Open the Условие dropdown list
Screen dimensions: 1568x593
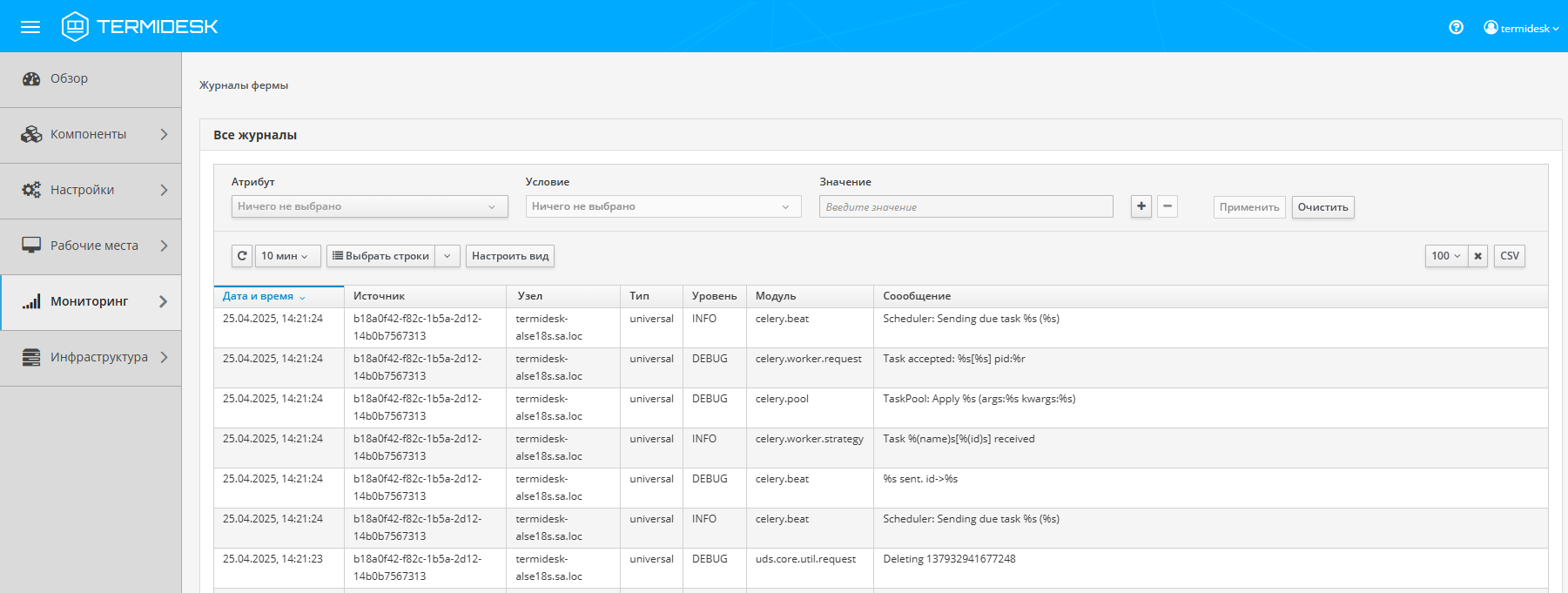coord(663,206)
